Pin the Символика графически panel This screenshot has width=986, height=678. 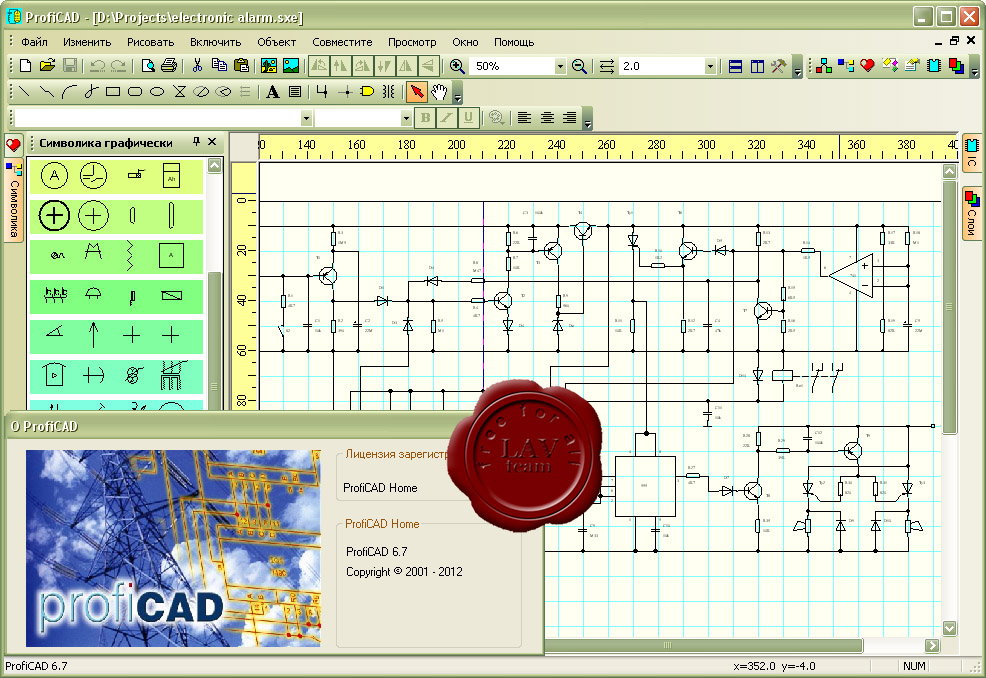click(196, 142)
